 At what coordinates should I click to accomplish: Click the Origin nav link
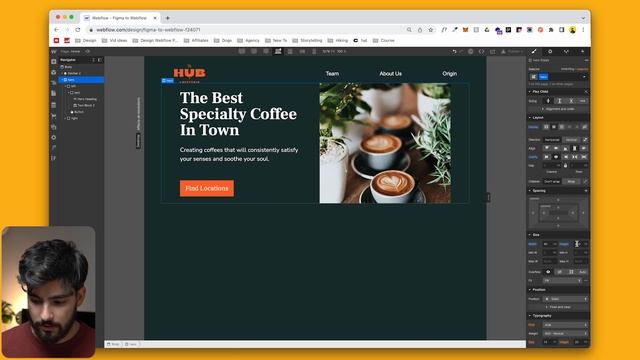[449, 73]
